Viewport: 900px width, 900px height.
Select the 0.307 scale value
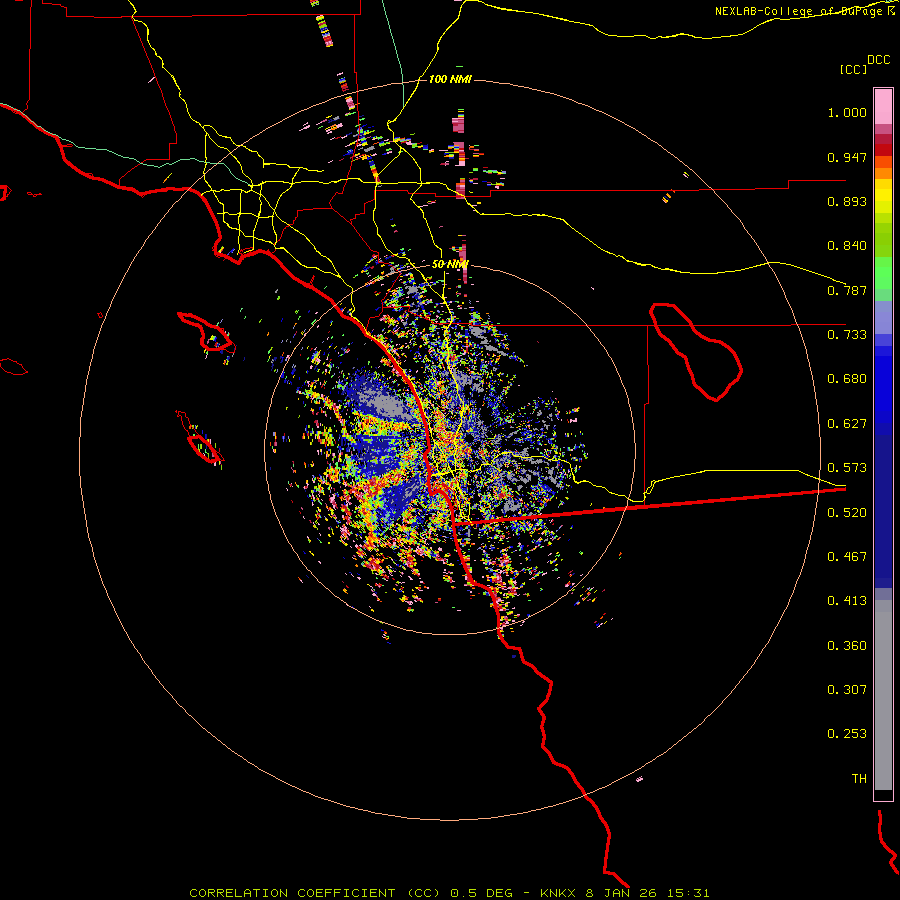click(847, 690)
